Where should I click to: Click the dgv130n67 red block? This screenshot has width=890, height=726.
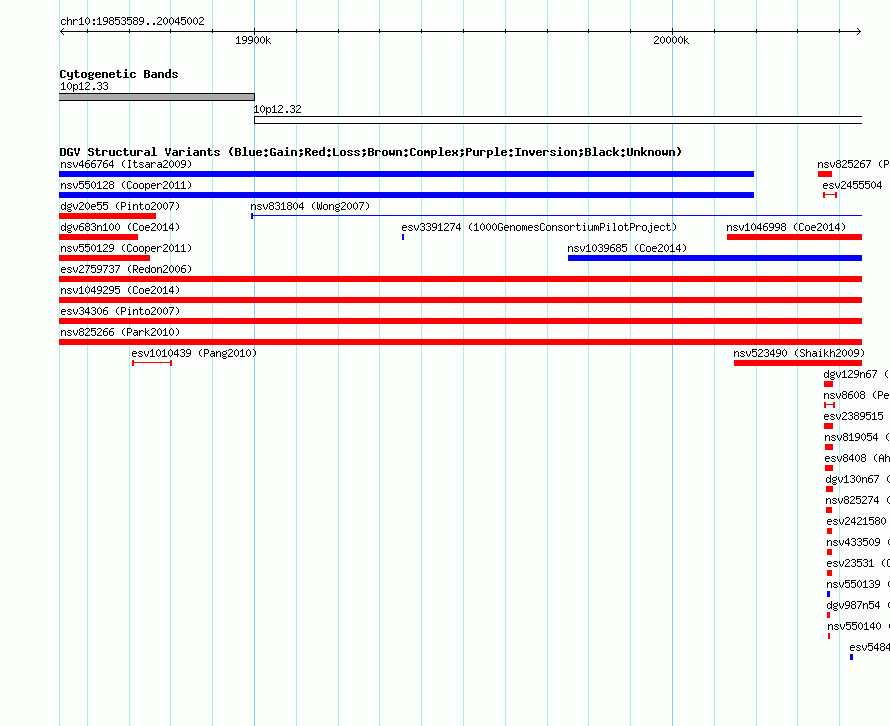tap(830, 489)
